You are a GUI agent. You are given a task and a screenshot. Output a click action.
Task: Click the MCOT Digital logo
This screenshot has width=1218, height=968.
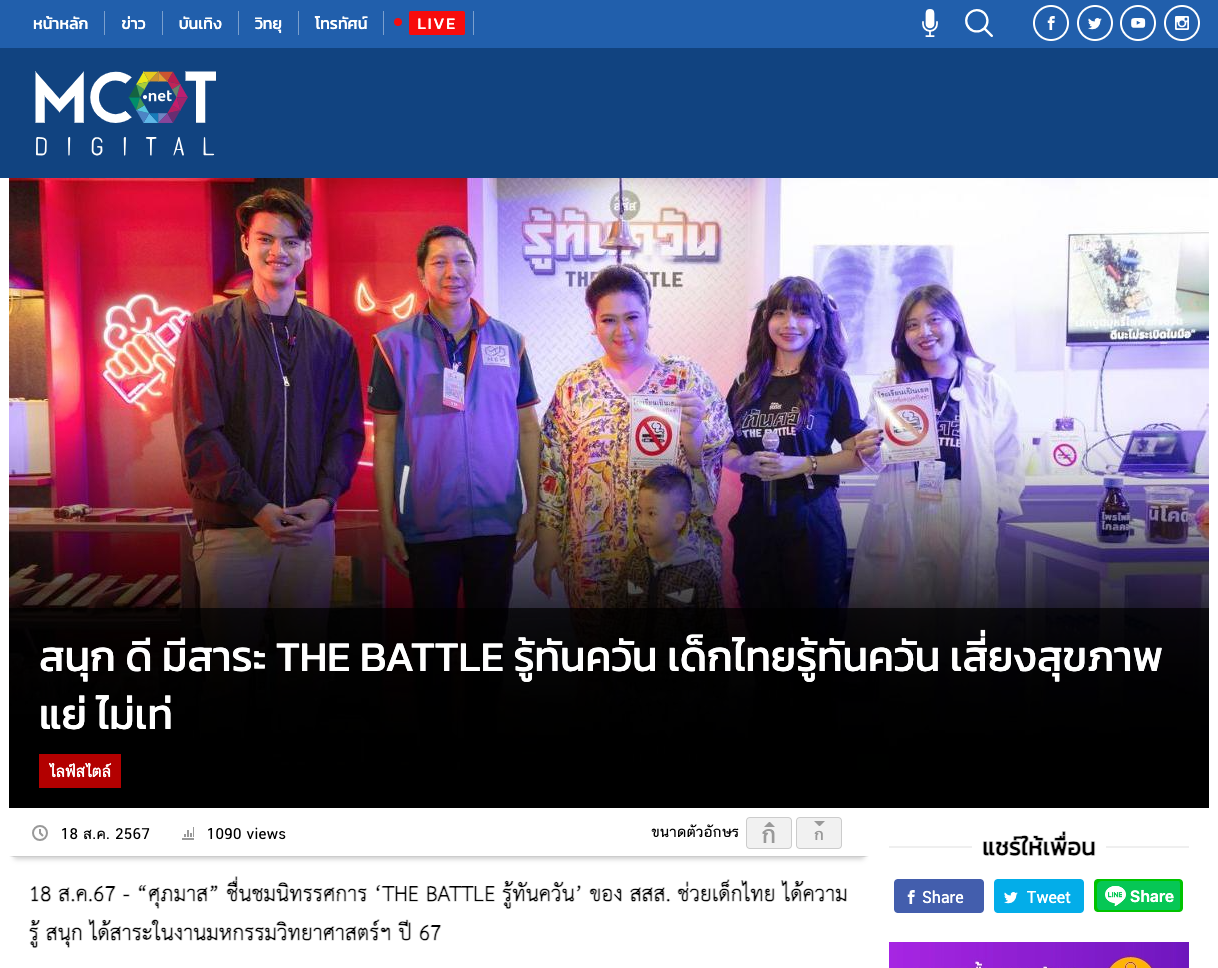(x=125, y=112)
